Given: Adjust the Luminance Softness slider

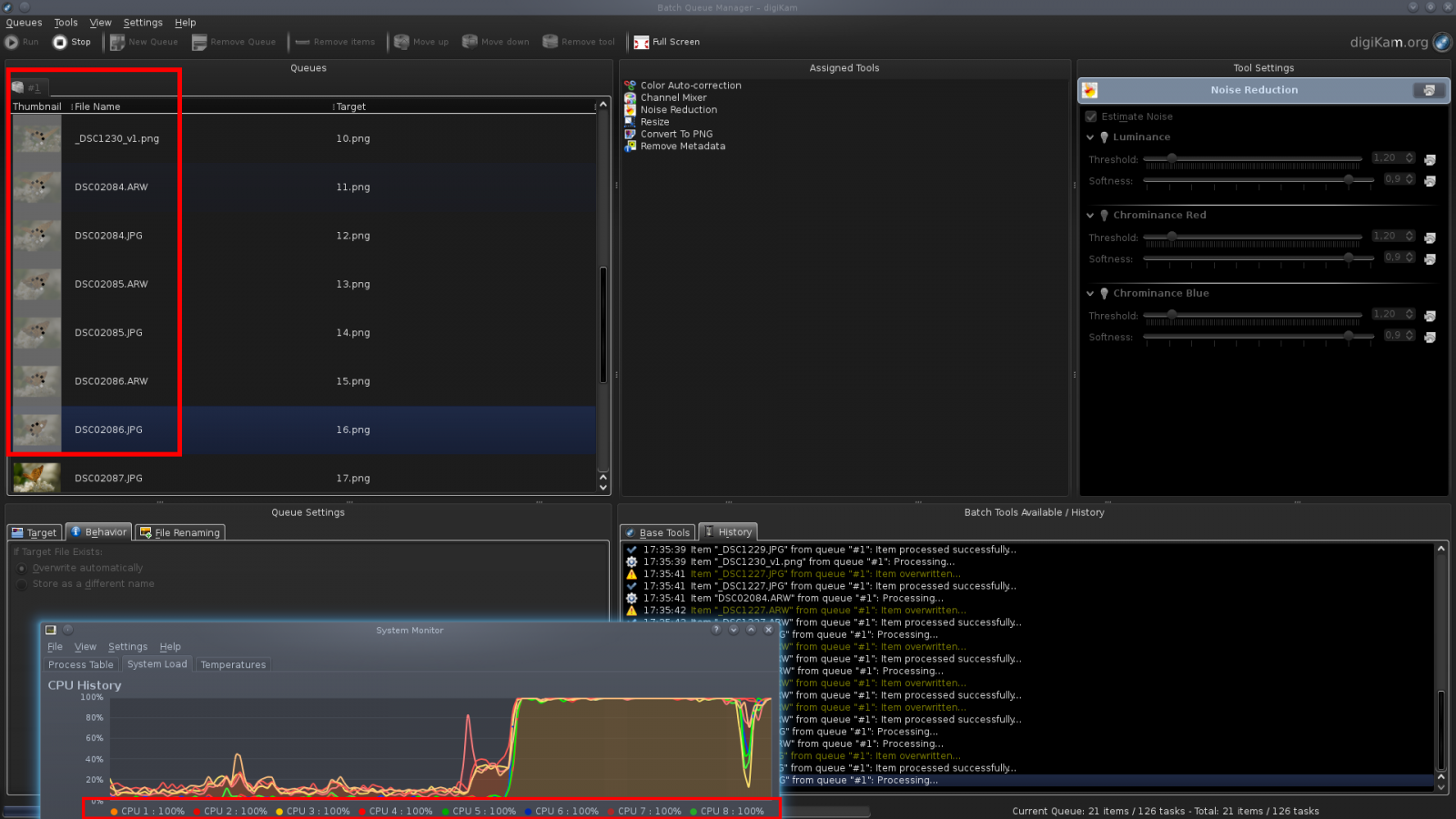Looking at the screenshot, I should click(x=1348, y=179).
